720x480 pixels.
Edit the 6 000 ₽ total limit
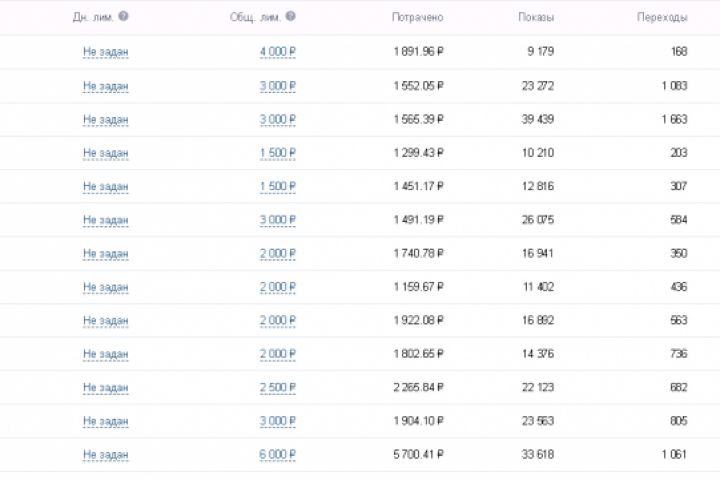pos(277,455)
